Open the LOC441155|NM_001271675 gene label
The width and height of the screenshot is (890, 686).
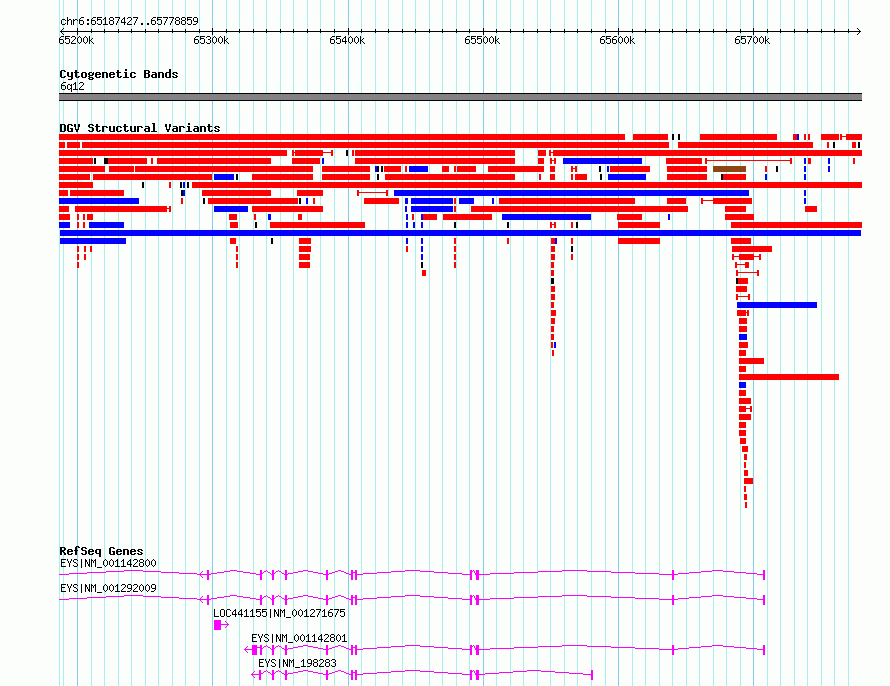[279, 613]
